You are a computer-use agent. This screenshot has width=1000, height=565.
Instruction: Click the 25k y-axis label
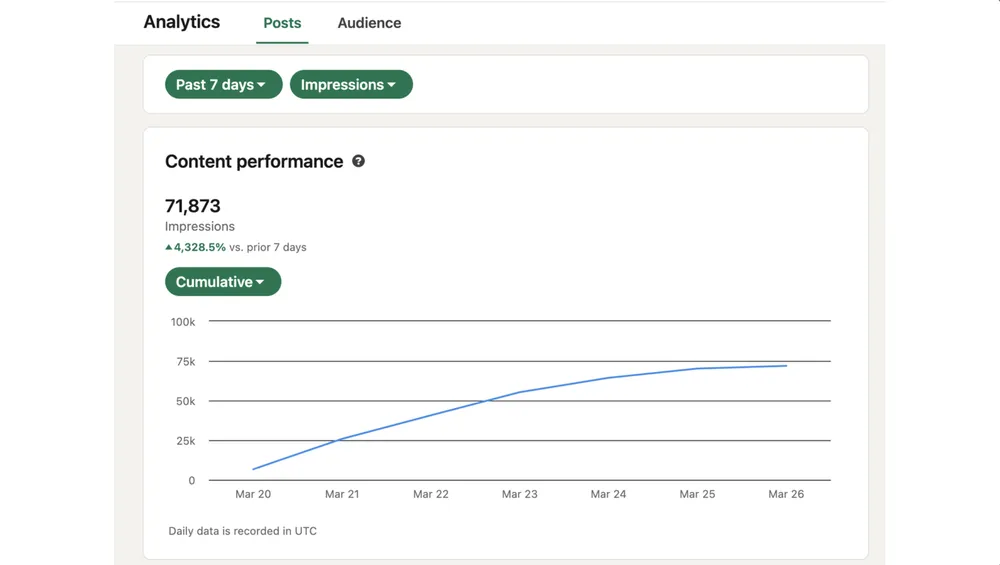(x=186, y=441)
